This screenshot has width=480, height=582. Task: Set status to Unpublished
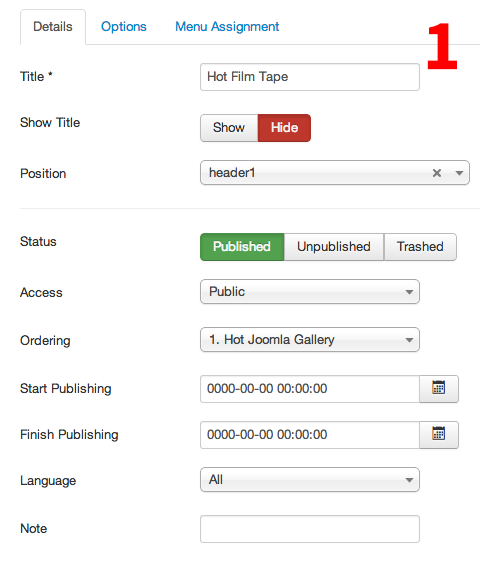[x=334, y=247]
